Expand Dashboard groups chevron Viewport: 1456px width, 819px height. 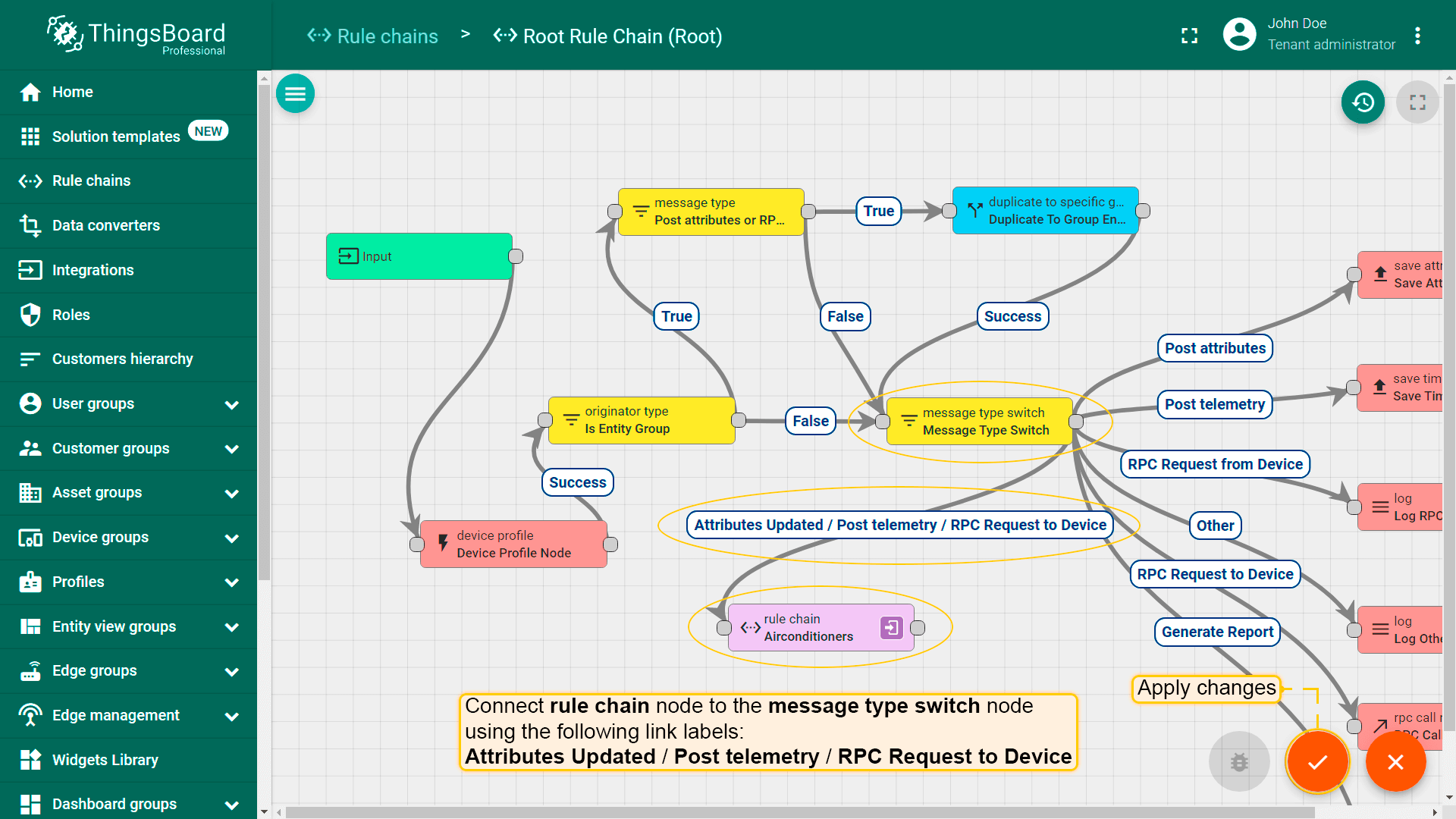(232, 805)
